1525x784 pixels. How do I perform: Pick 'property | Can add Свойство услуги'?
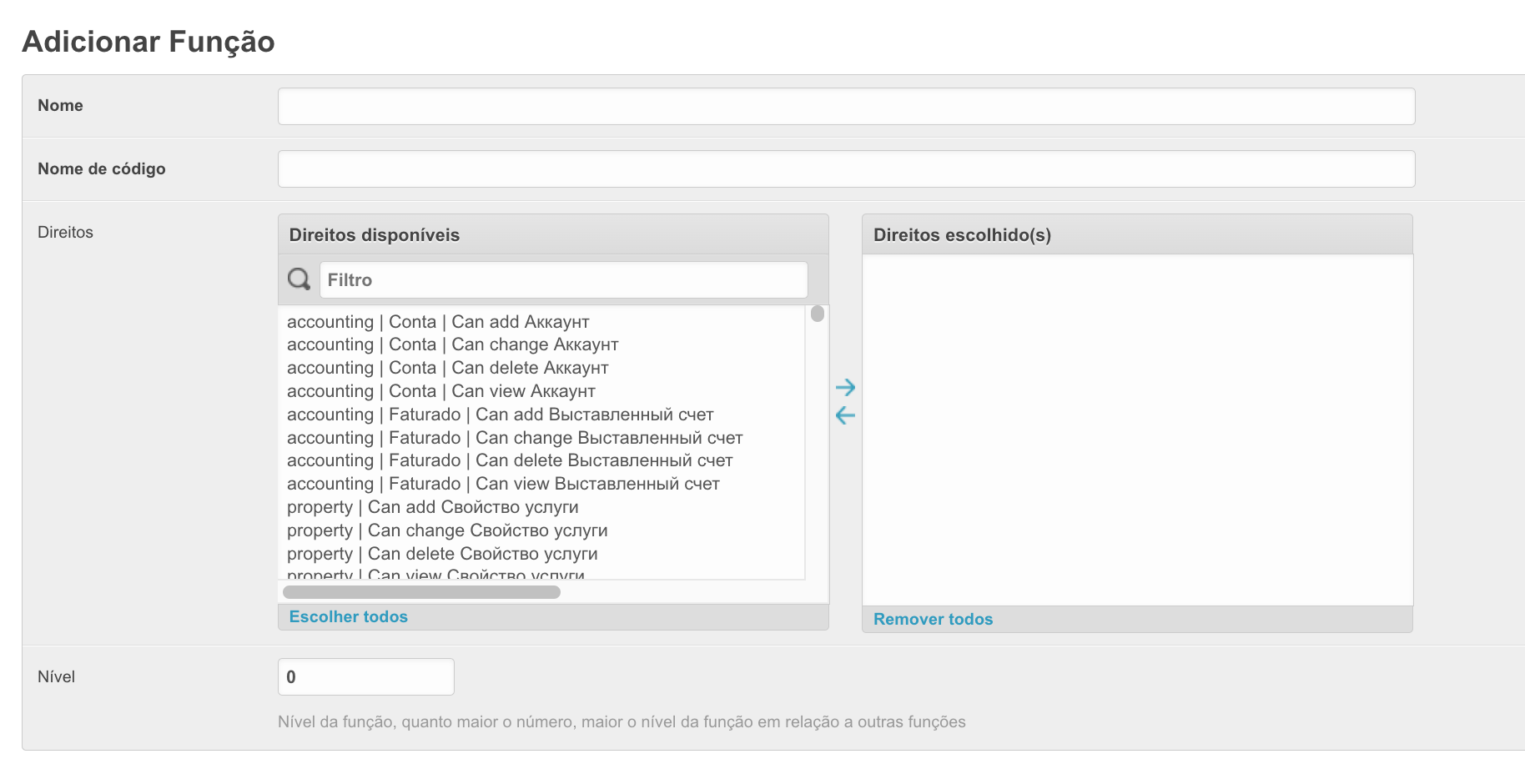(x=432, y=507)
